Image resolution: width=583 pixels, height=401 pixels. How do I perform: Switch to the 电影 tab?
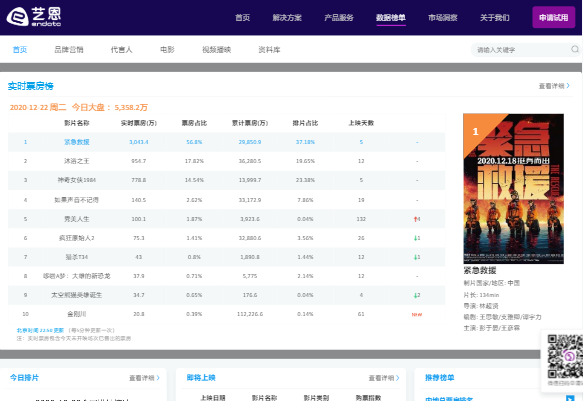click(x=167, y=49)
